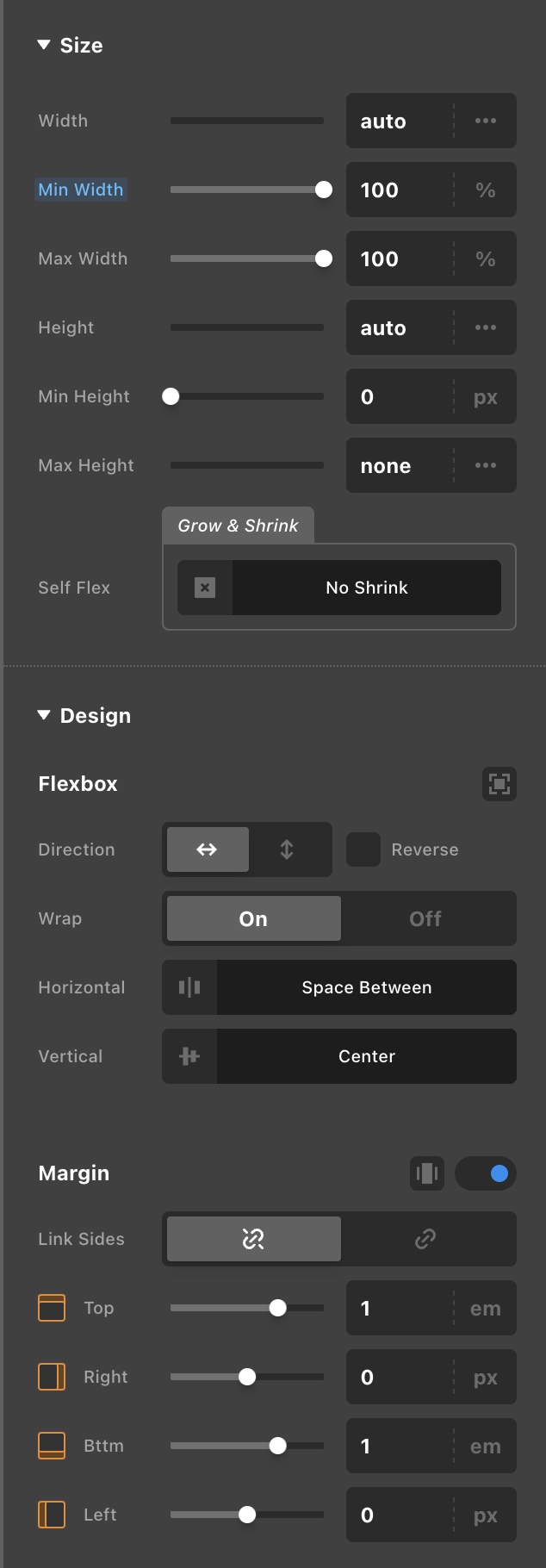
Task: Enable the Reverse direction checkbox
Action: coord(363,849)
